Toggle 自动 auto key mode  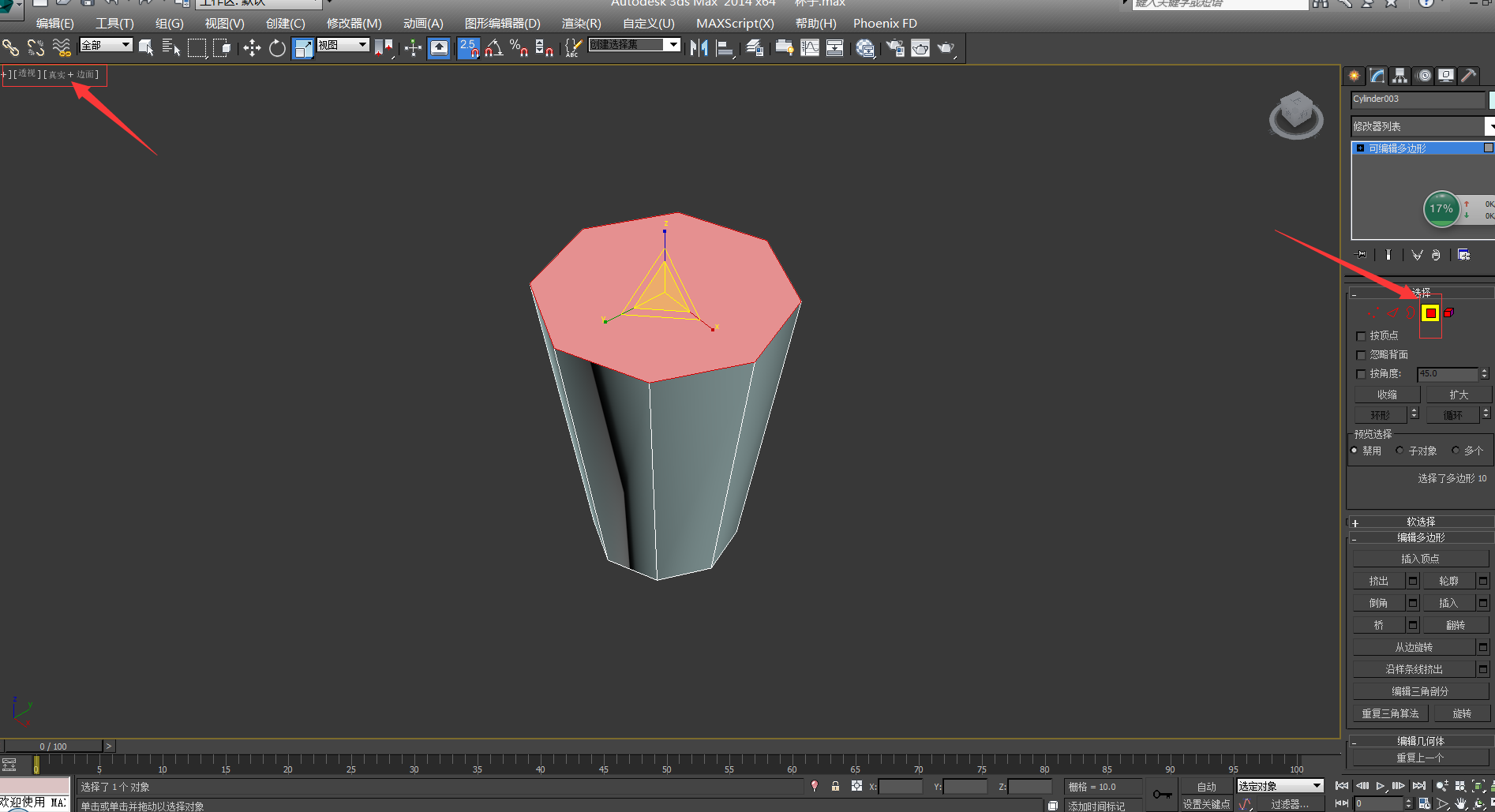click(x=1207, y=787)
